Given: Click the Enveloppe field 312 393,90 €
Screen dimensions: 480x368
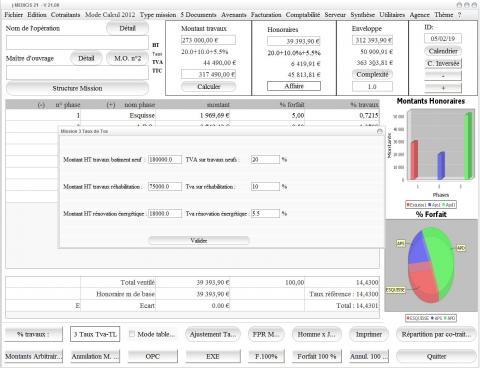Looking at the screenshot, I should point(372,40).
